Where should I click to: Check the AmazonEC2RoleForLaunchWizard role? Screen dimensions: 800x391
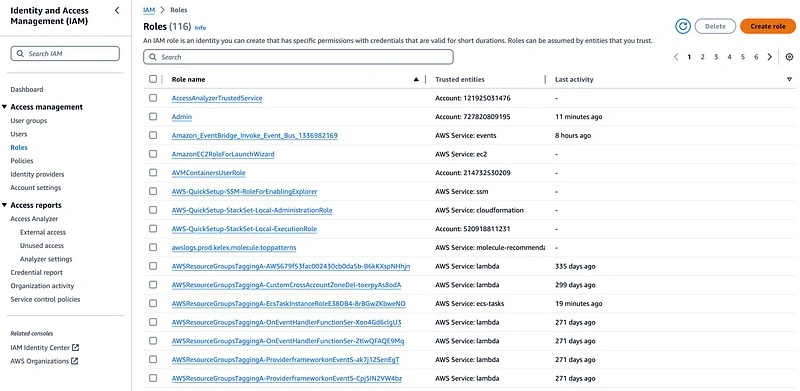click(153, 154)
